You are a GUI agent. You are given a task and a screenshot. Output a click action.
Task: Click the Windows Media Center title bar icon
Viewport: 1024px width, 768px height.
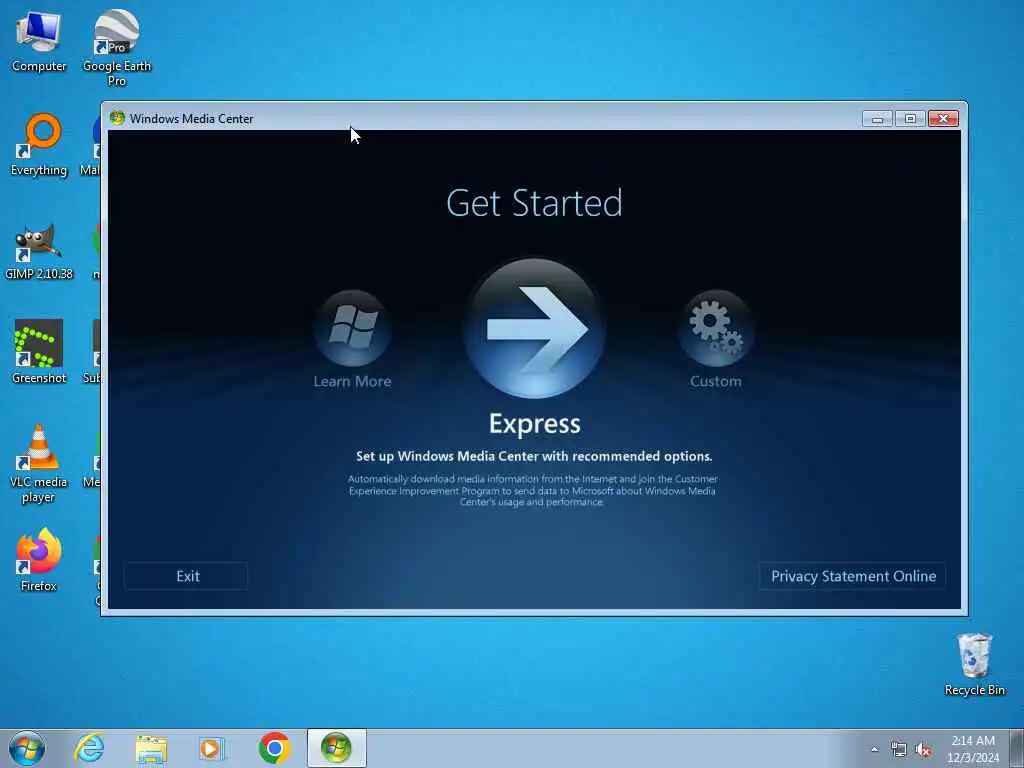(118, 118)
